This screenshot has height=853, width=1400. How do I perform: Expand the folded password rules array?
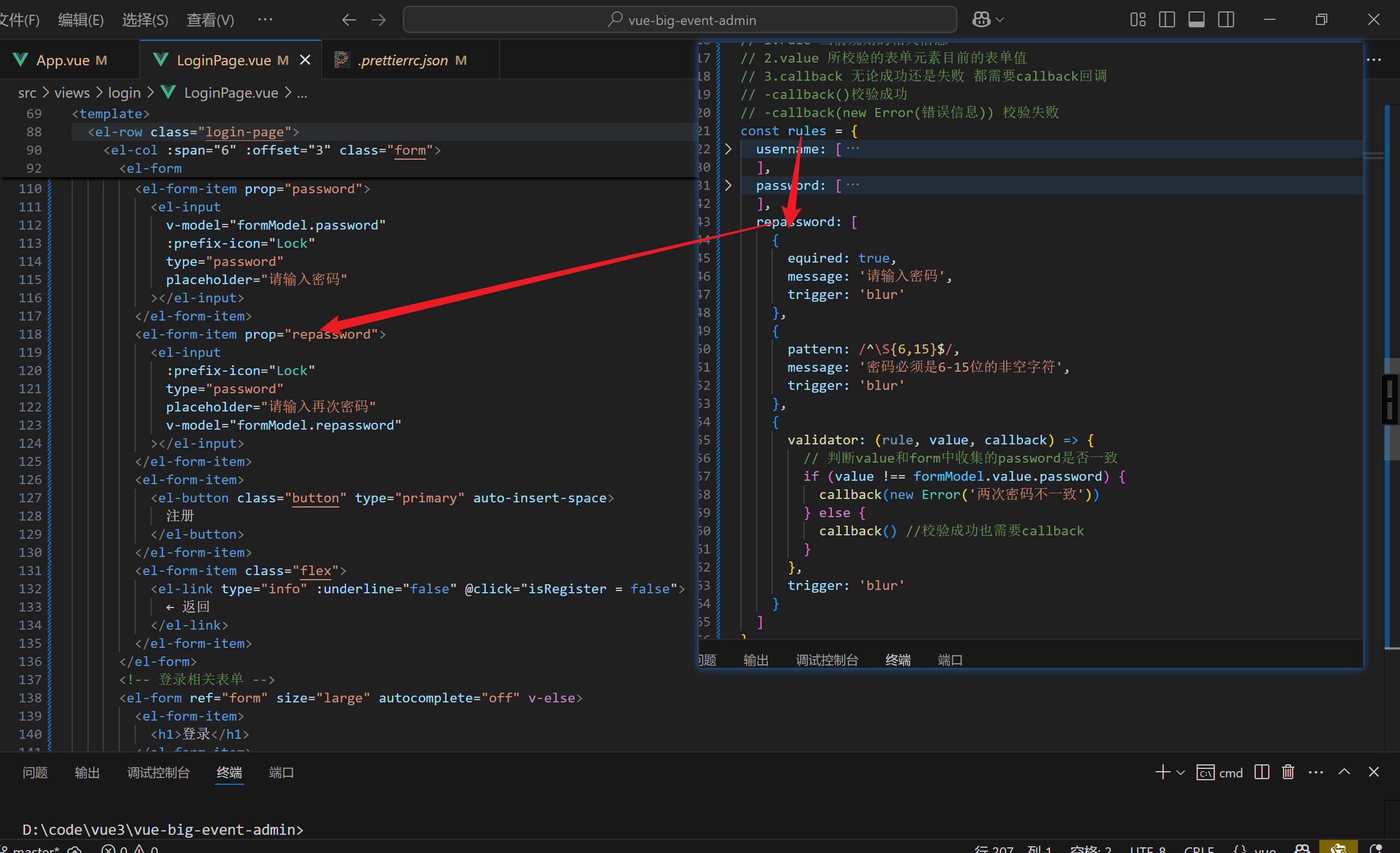tap(728, 185)
